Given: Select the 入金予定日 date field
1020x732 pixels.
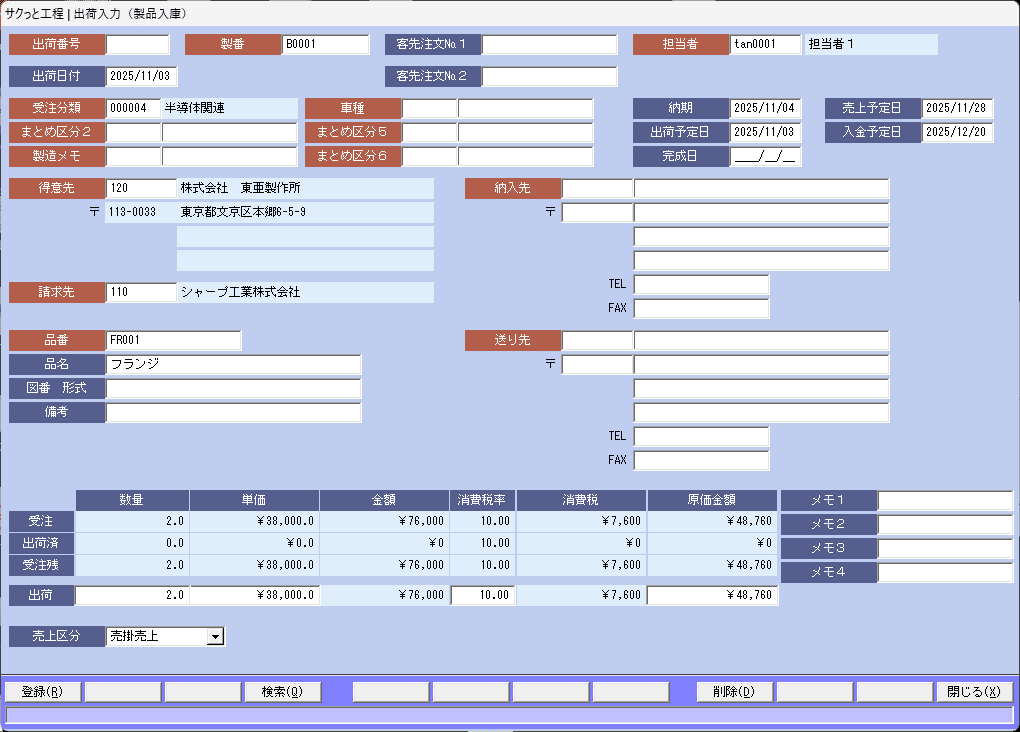Looking at the screenshot, I should pos(957,132).
